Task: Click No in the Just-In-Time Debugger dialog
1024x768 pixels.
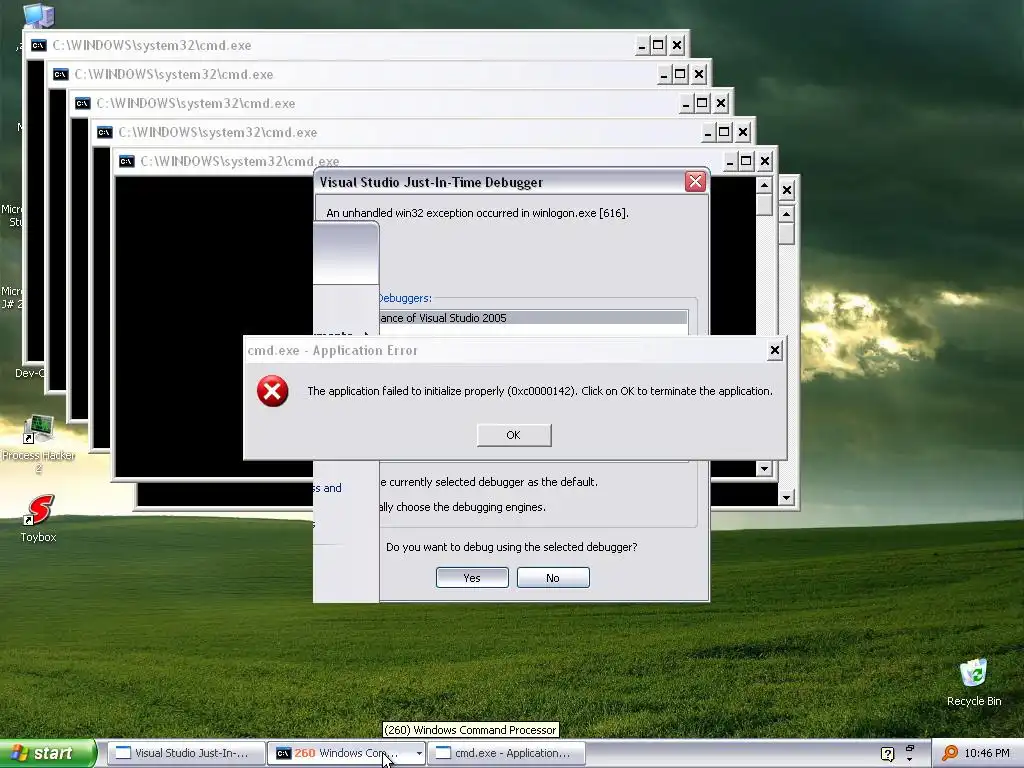Action: tap(553, 578)
